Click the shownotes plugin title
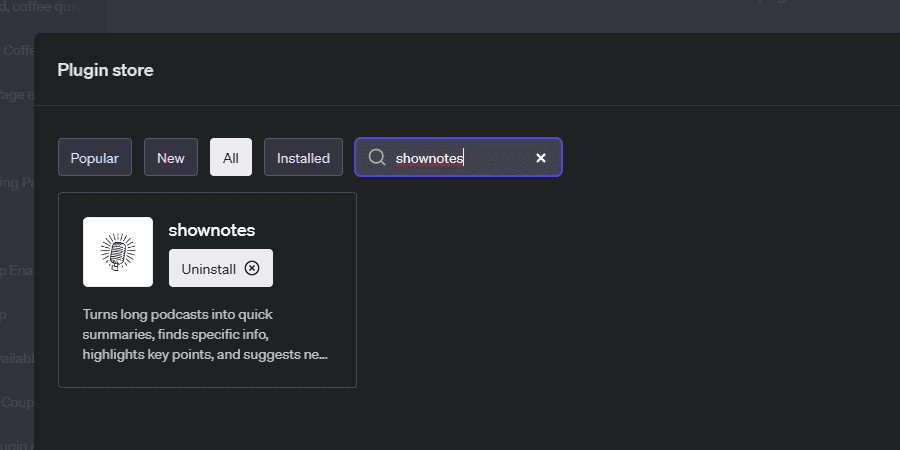The height and width of the screenshot is (450, 900). point(212,230)
